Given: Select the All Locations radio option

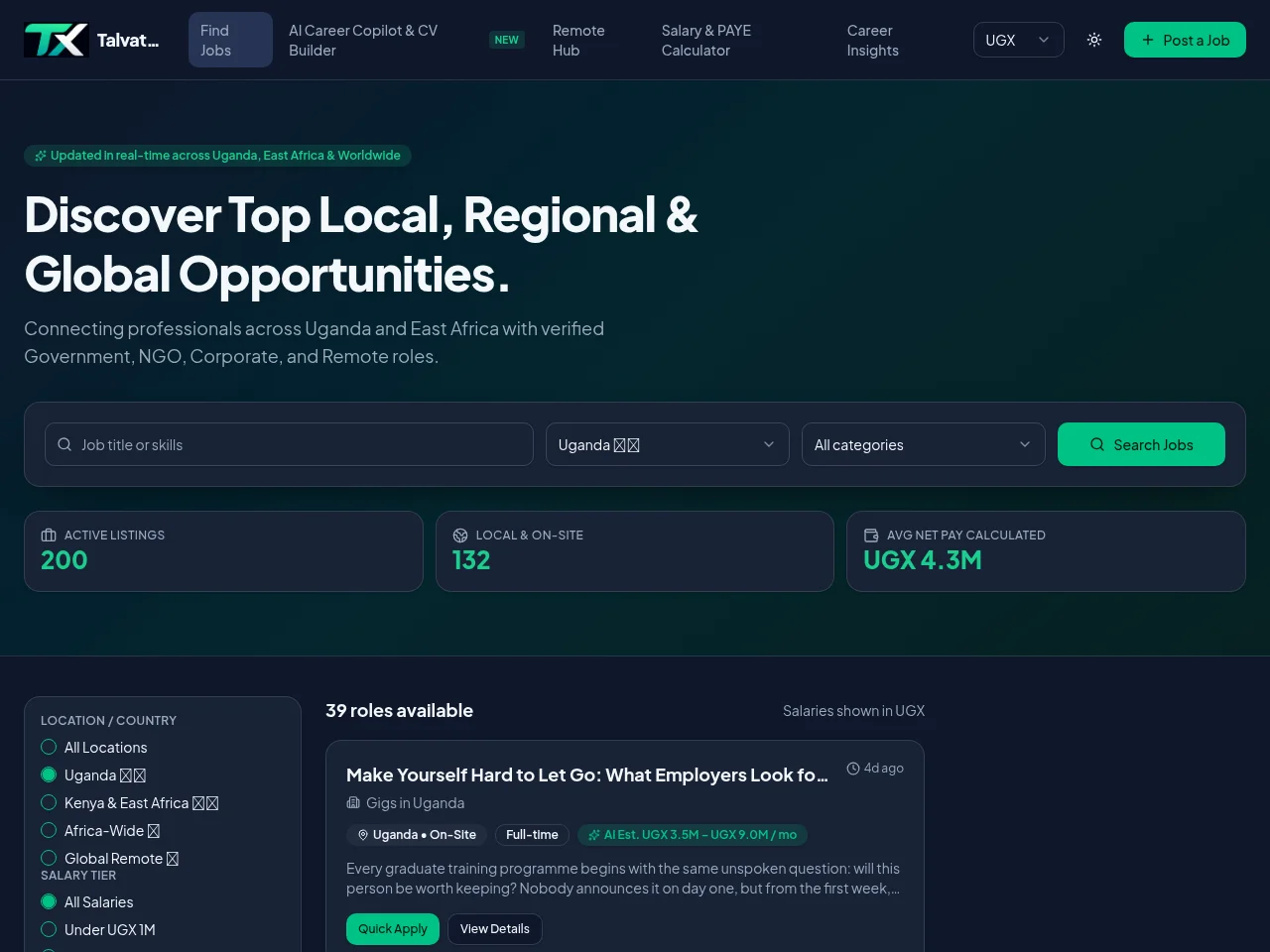Looking at the screenshot, I should pyautogui.click(x=49, y=747).
